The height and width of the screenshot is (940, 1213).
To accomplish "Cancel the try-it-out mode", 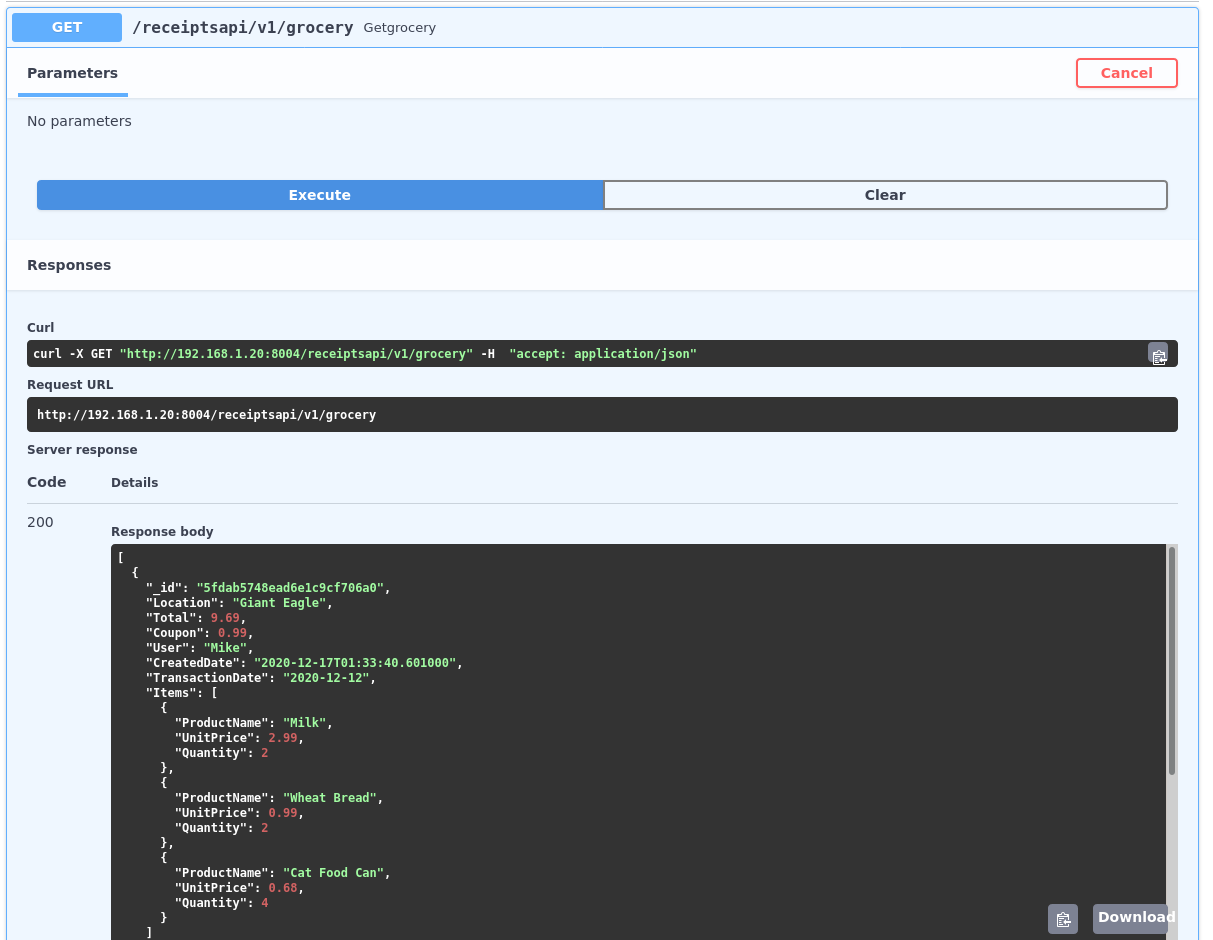I will [1126, 73].
